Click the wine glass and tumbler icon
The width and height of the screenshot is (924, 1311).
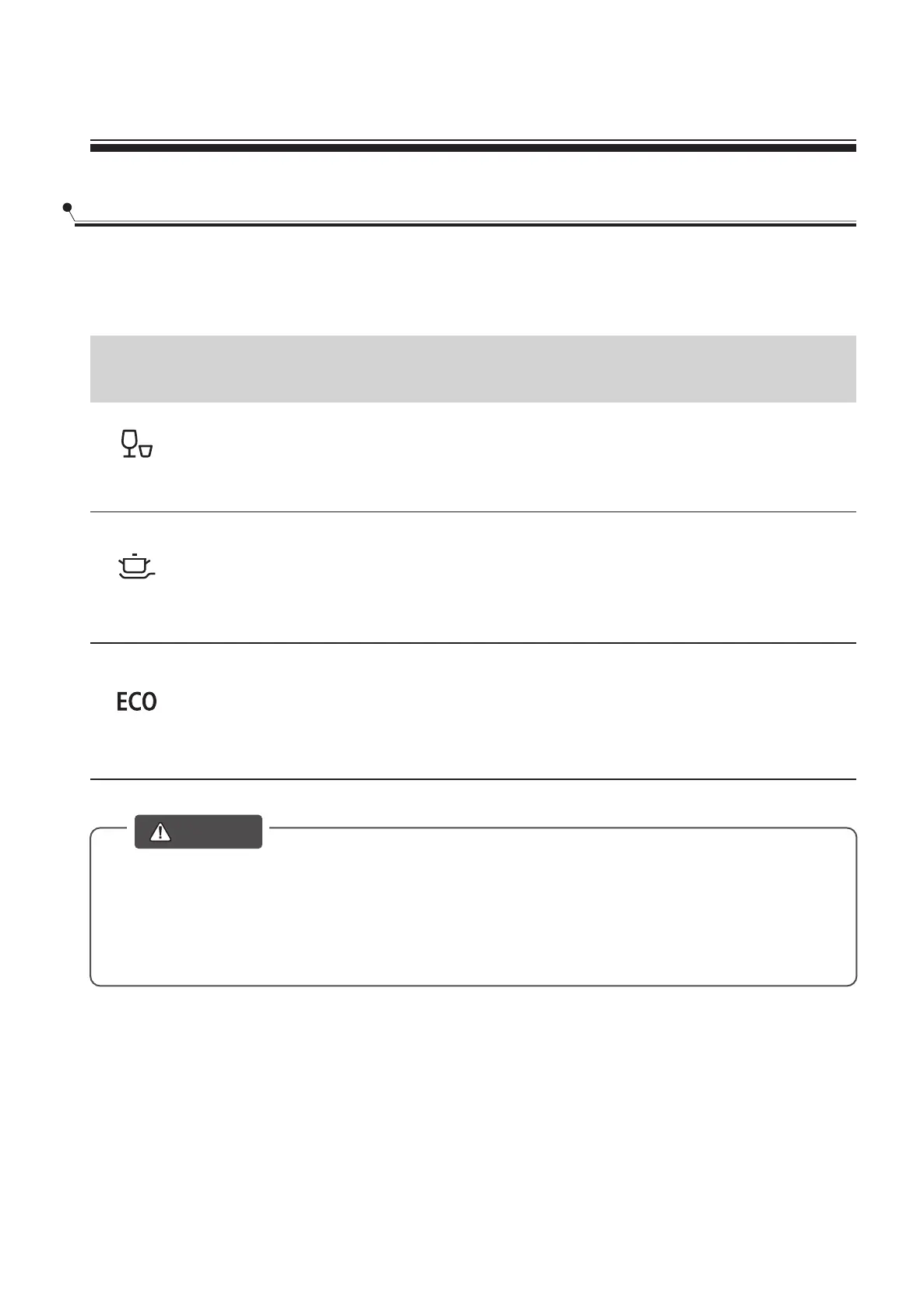pos(136,444)
